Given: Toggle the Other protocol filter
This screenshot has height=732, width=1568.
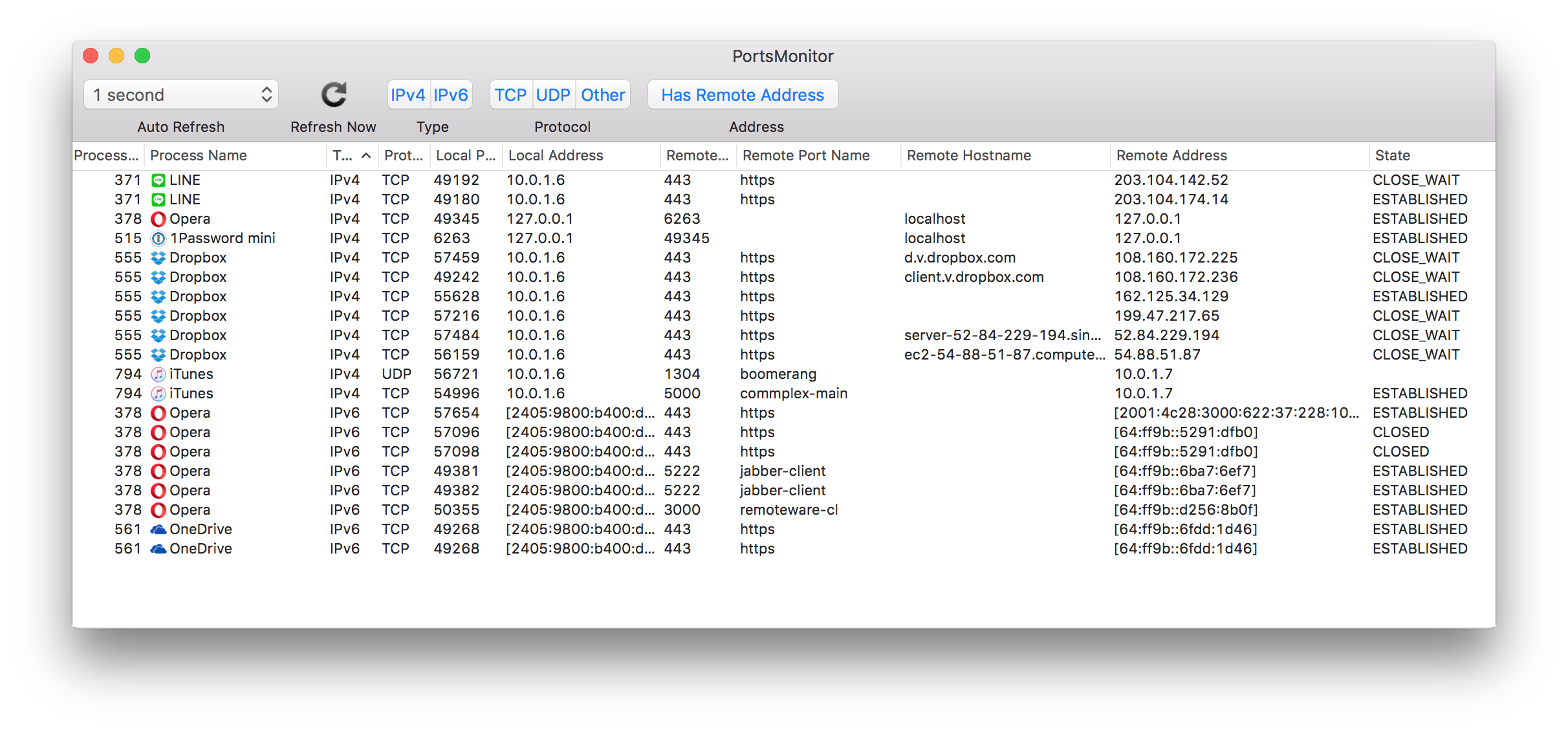Looking at the screenshot, I should tap(603, 95).
